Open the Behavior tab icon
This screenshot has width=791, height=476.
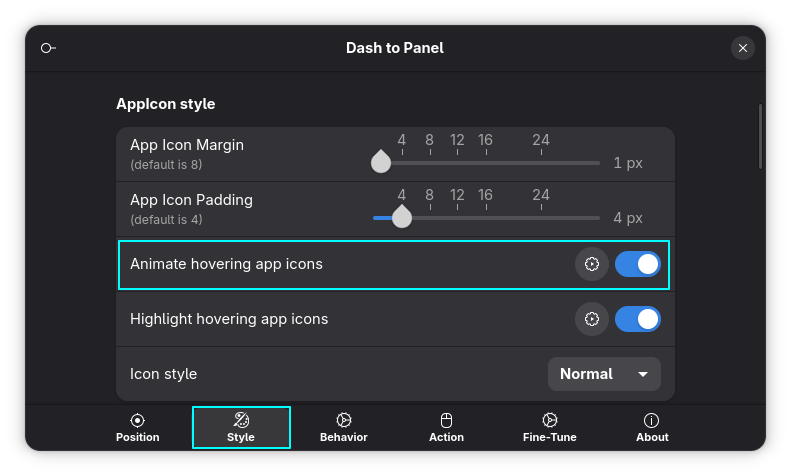[x=344, y=420]
